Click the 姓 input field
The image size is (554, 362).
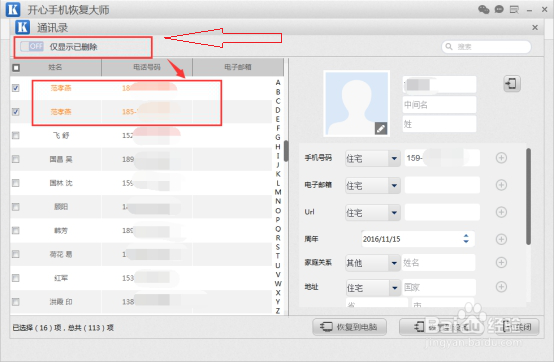[x=439, y=124]
